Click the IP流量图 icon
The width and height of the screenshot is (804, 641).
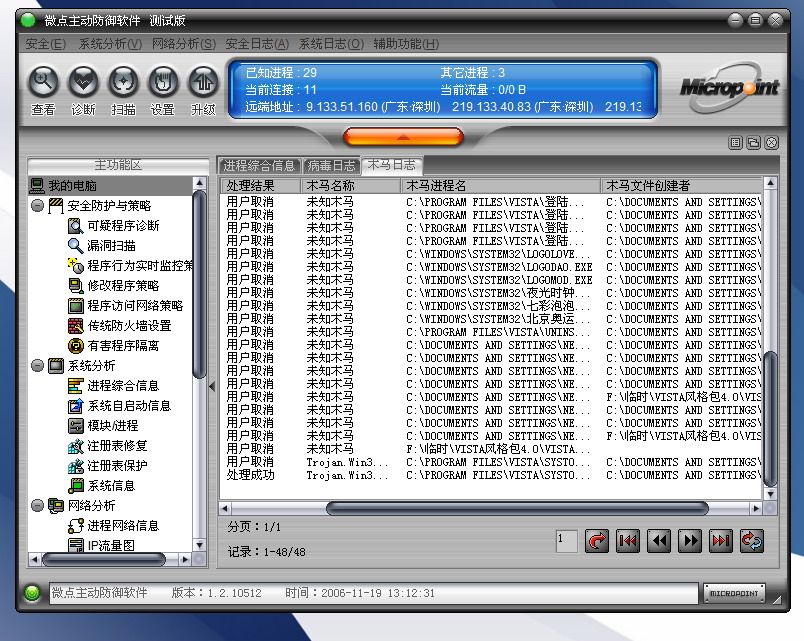click(x=75, y=545)
